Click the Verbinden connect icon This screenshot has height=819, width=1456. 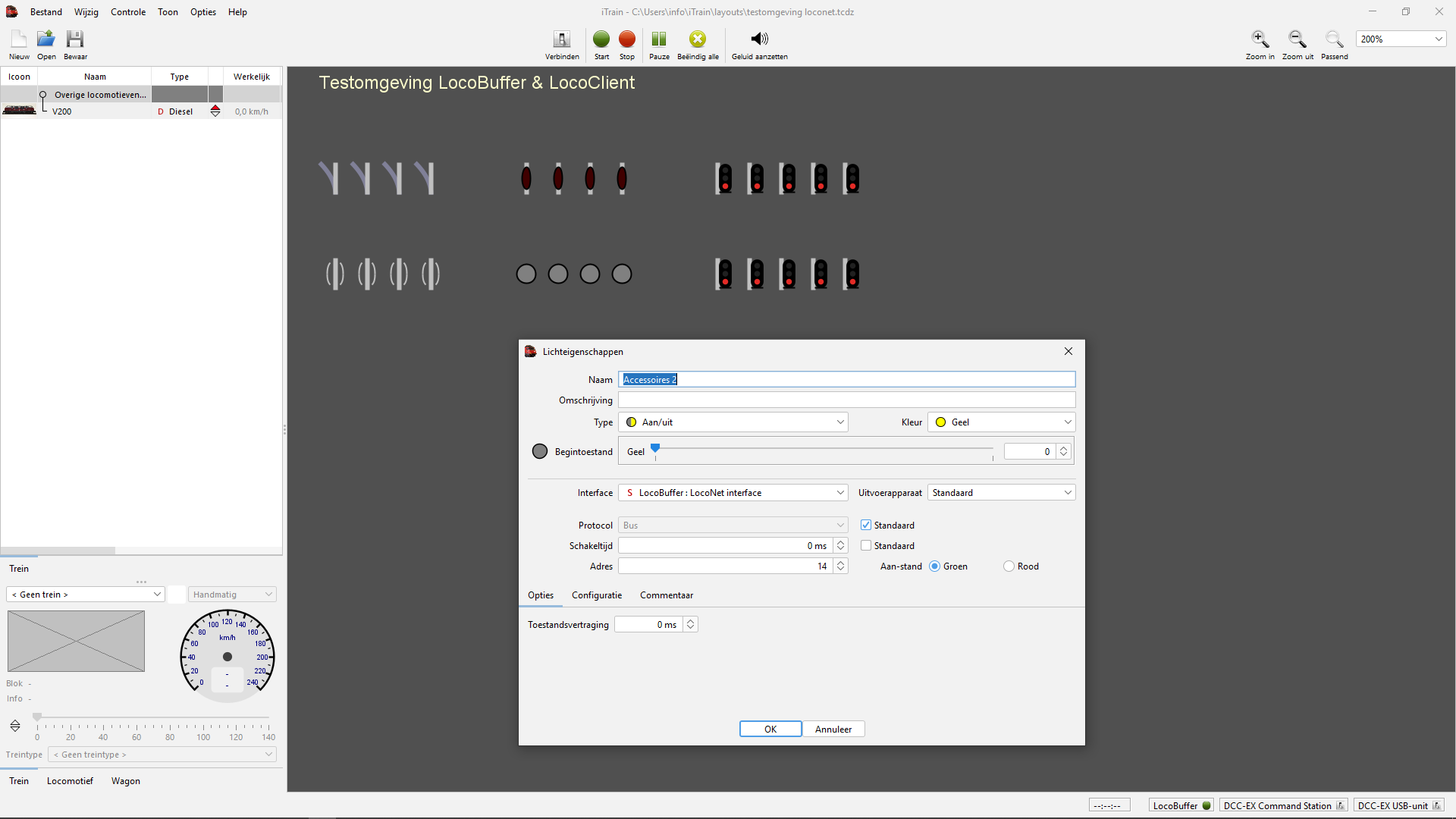click(x=562, y=39)
